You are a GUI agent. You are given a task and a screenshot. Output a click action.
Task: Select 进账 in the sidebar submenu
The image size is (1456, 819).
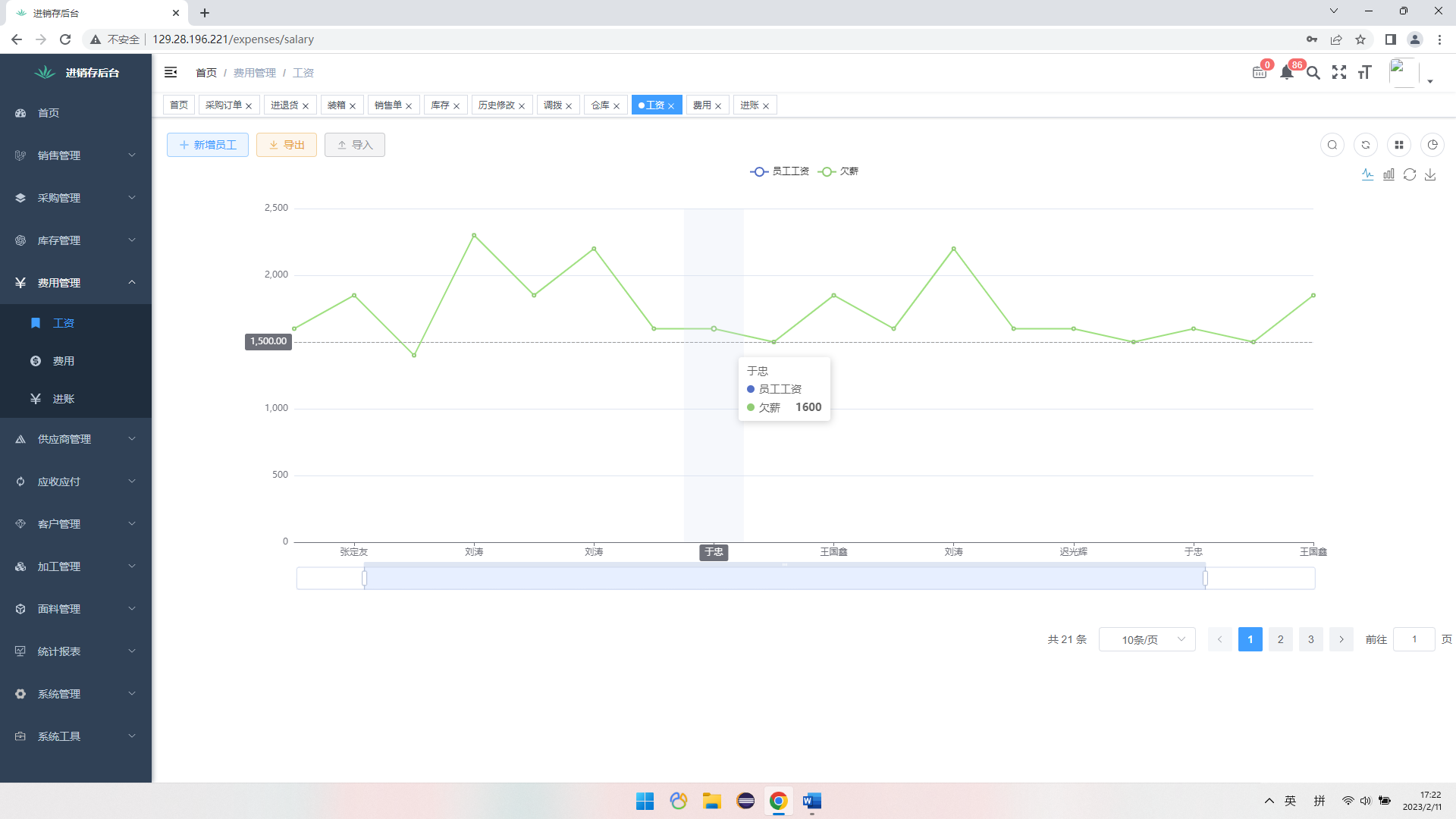[76, 399]
